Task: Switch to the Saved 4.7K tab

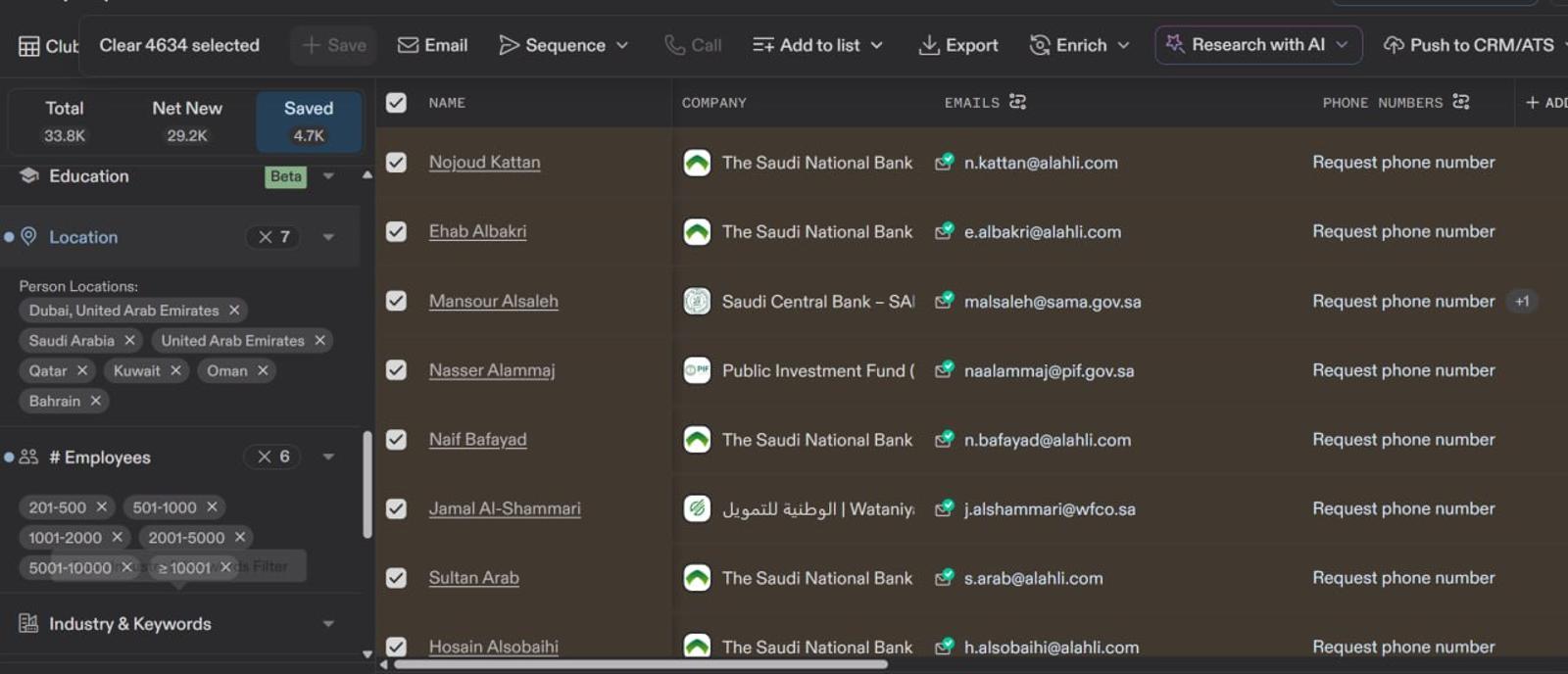Action: click(x=309, y=121)
